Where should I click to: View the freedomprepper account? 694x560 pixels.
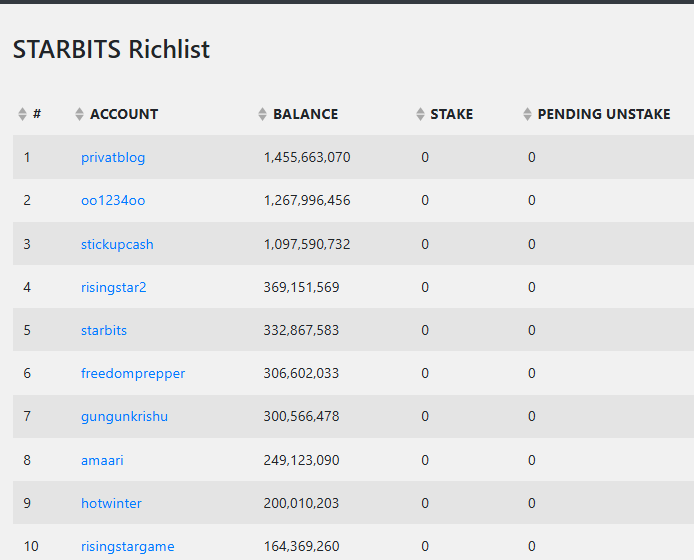(133, 374)
